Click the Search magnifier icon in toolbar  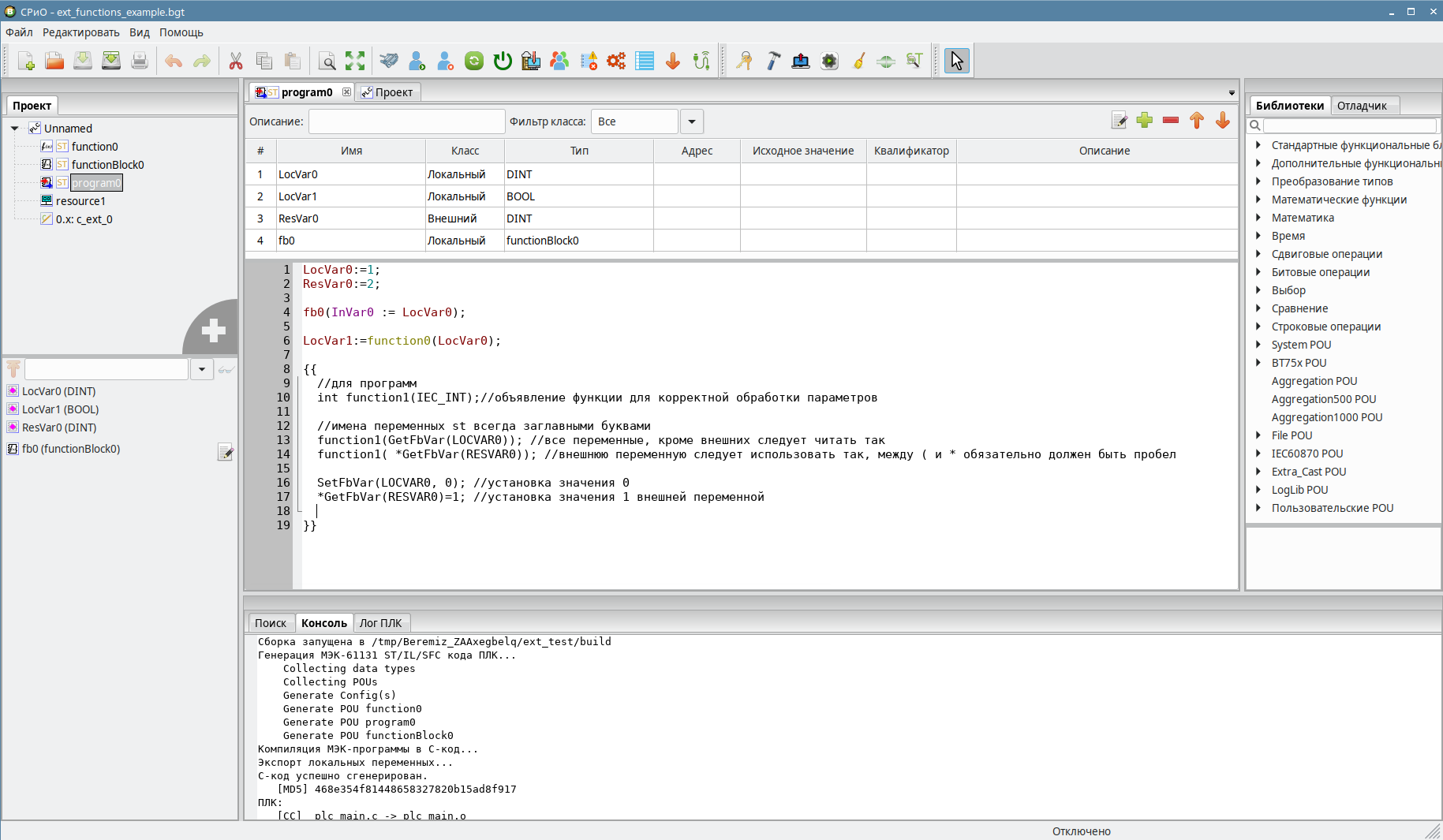(x=327, y=61)
